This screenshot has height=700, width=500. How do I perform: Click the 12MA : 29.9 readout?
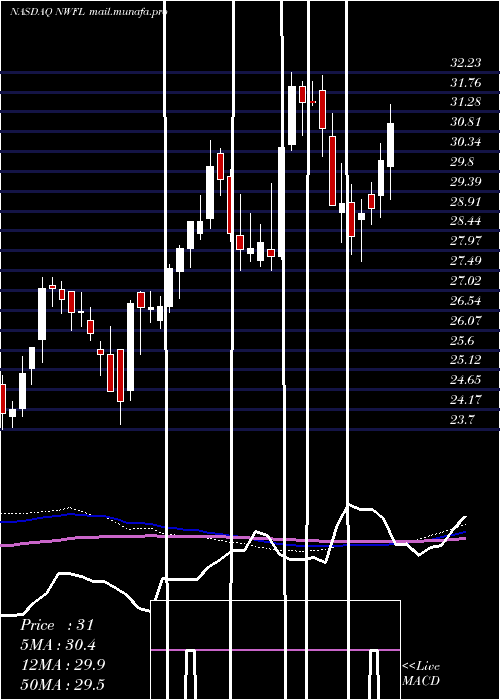62,665
